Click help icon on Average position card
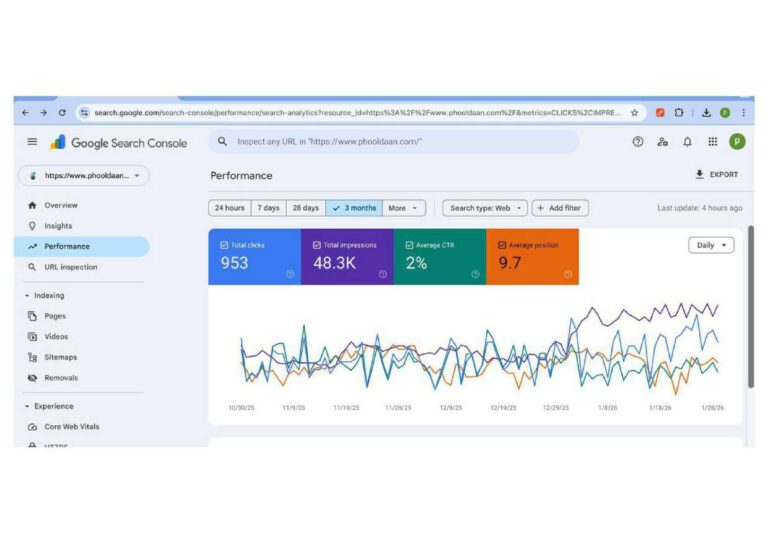Image resolution: width=768 pixels, height=543 pixels. tap(568, 274)
